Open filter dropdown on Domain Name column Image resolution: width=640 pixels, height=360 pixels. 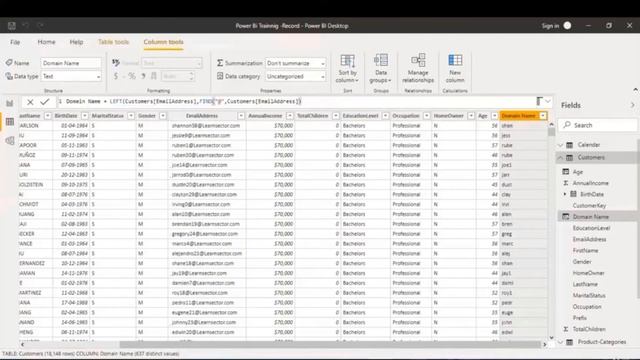pyautogui.click(x=543, y=116)
